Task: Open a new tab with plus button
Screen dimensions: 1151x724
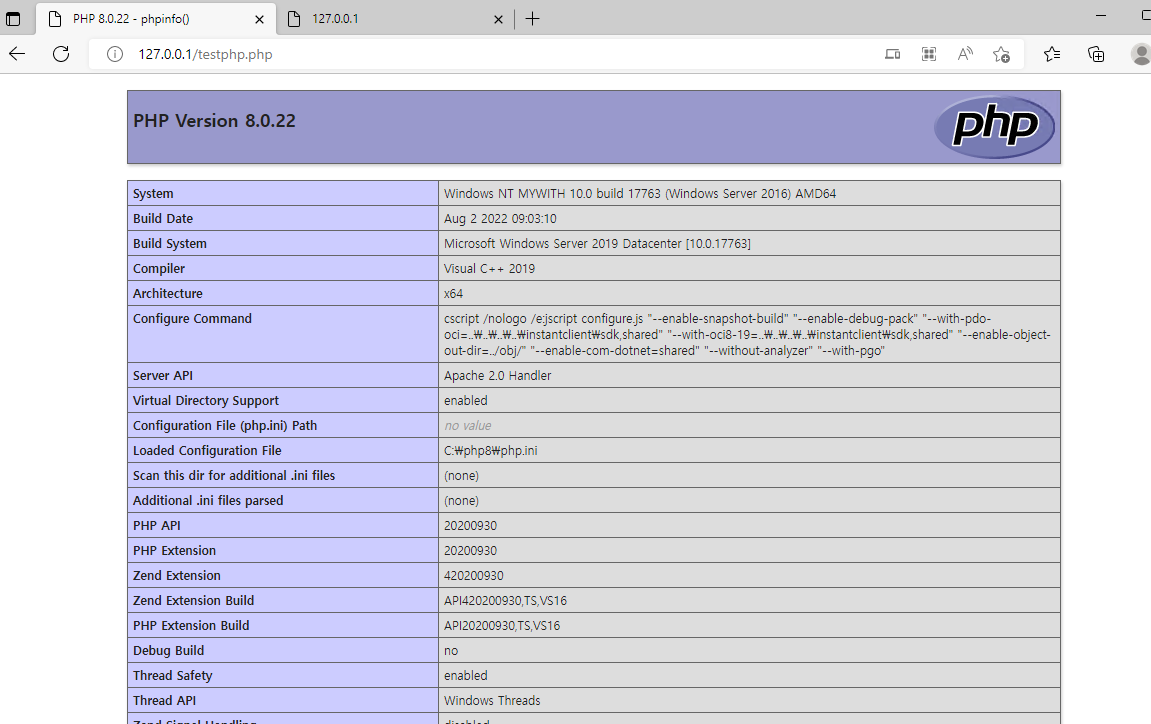Action: tap(533, 19)
